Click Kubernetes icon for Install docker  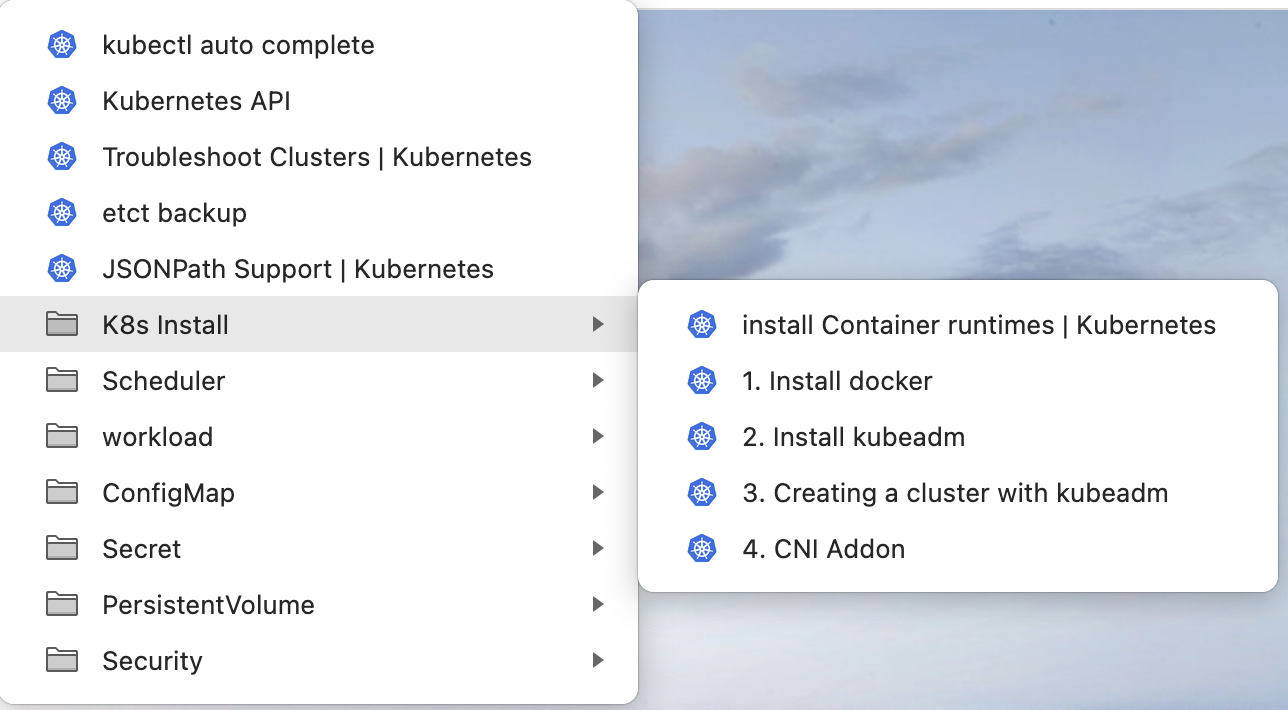pos(702,381)
